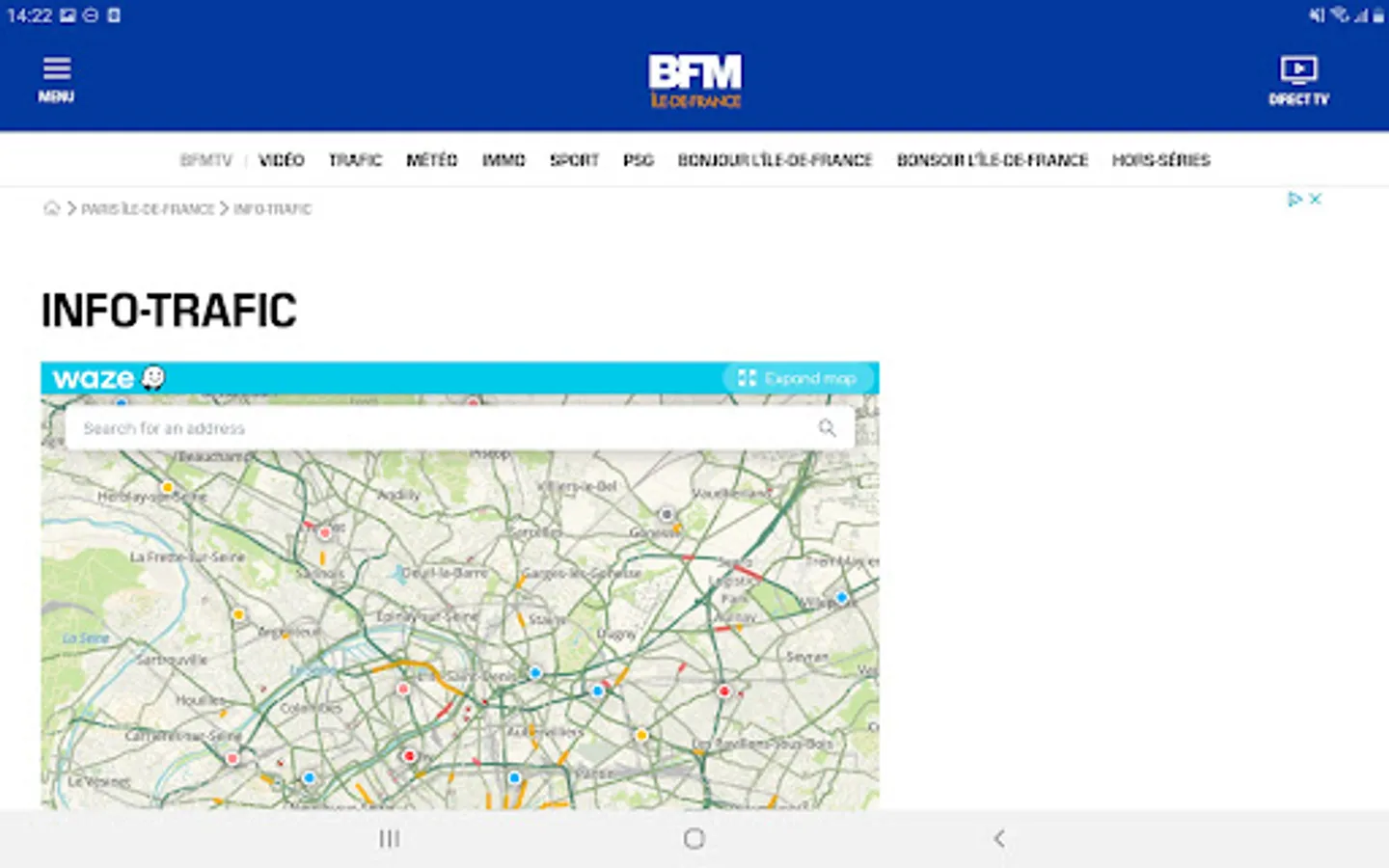Viewport: 1389px width, 868px height.
Task: Close the advertisement with X
Action: click(1315, 199)
